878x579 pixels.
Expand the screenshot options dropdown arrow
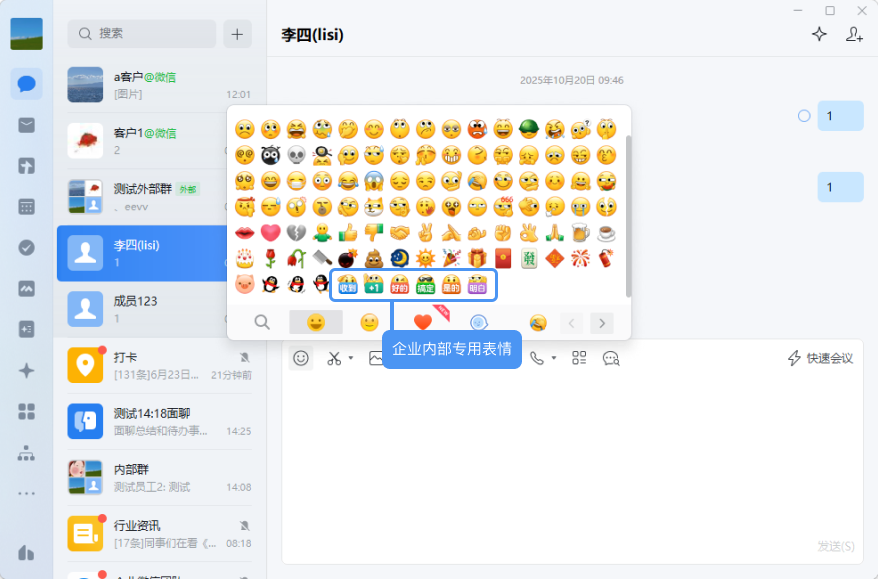pyautogui.click(x=351, y=357)
